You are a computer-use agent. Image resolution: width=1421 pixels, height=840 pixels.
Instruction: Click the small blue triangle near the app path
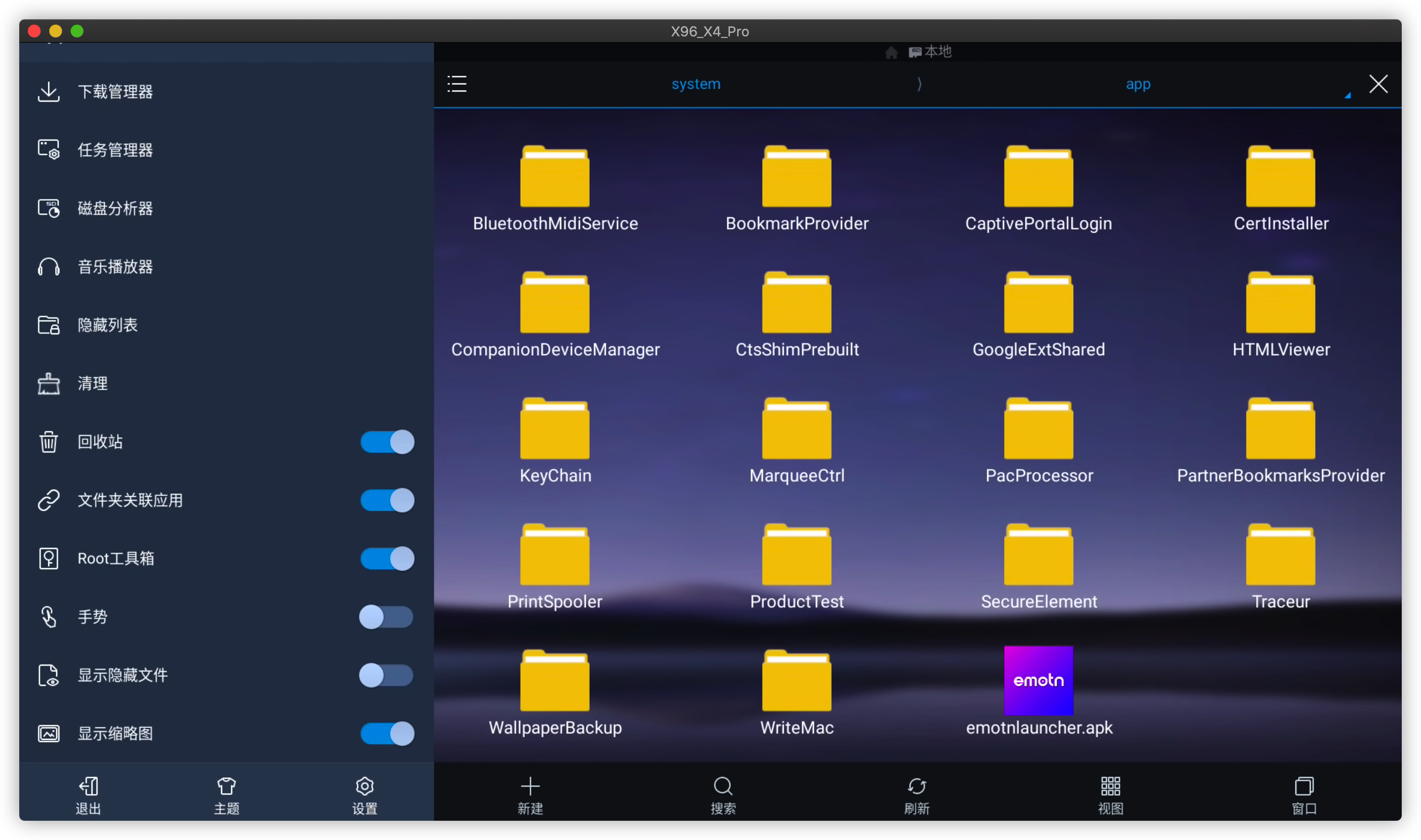1347,96
